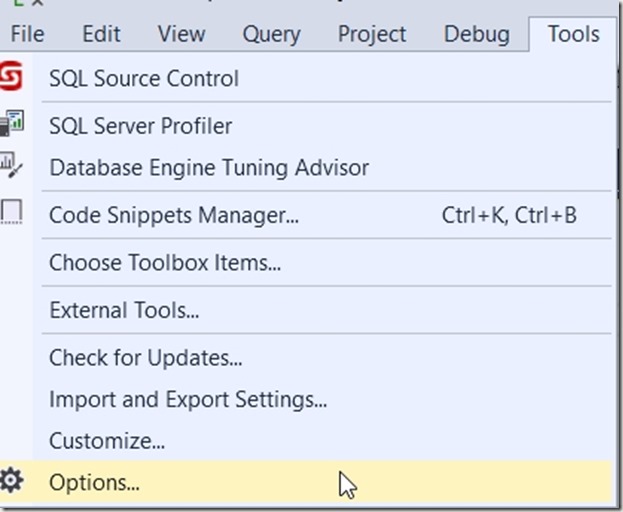Launch SQL Server Profiler from menu
This screenshot has height=512, width=623.
[x=140, y=126]
